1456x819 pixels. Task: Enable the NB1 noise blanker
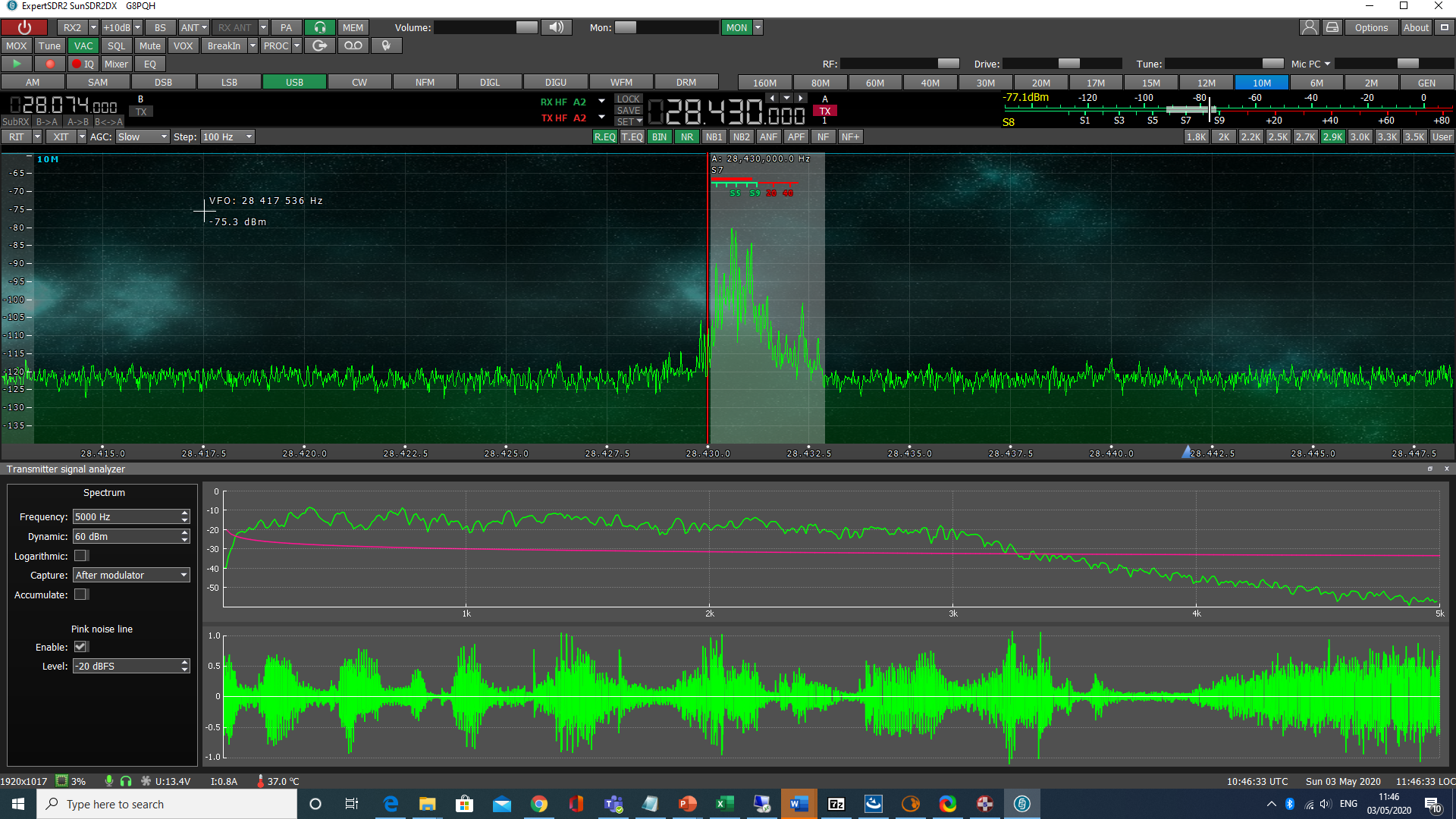714,136
